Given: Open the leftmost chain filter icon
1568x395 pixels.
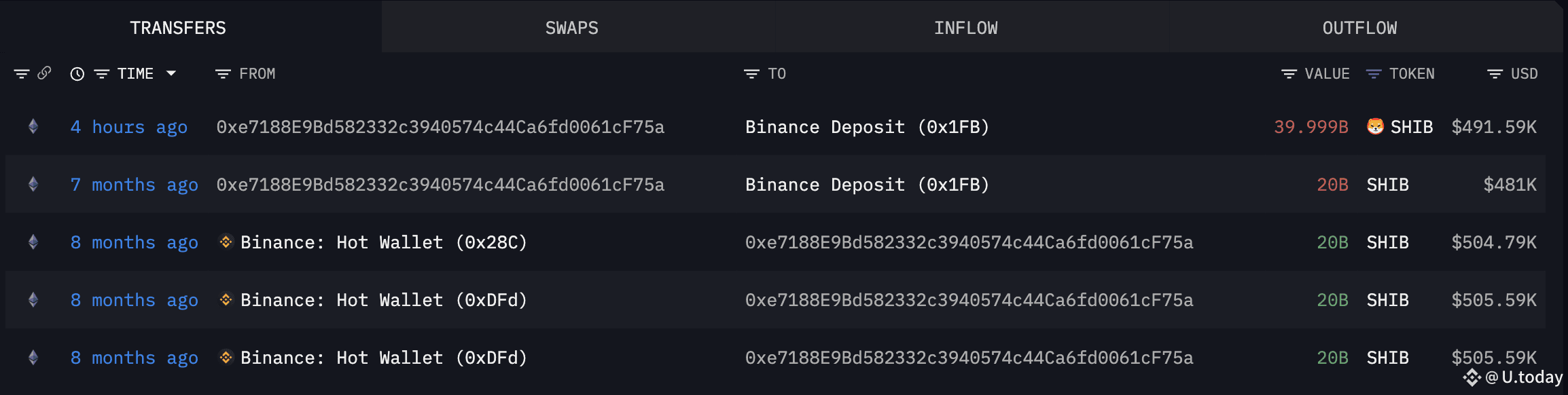Looking at the screenshot, I should point(22,74).
